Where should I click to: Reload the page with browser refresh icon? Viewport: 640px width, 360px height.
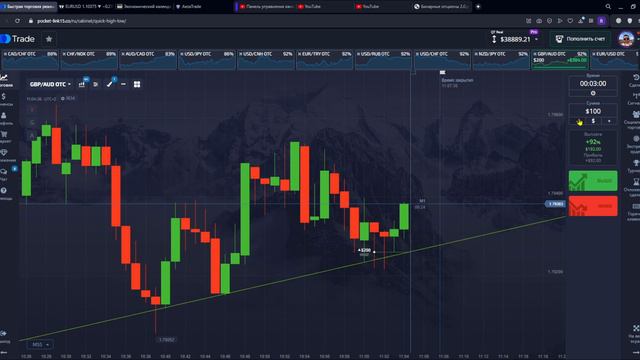click(17, 21)
